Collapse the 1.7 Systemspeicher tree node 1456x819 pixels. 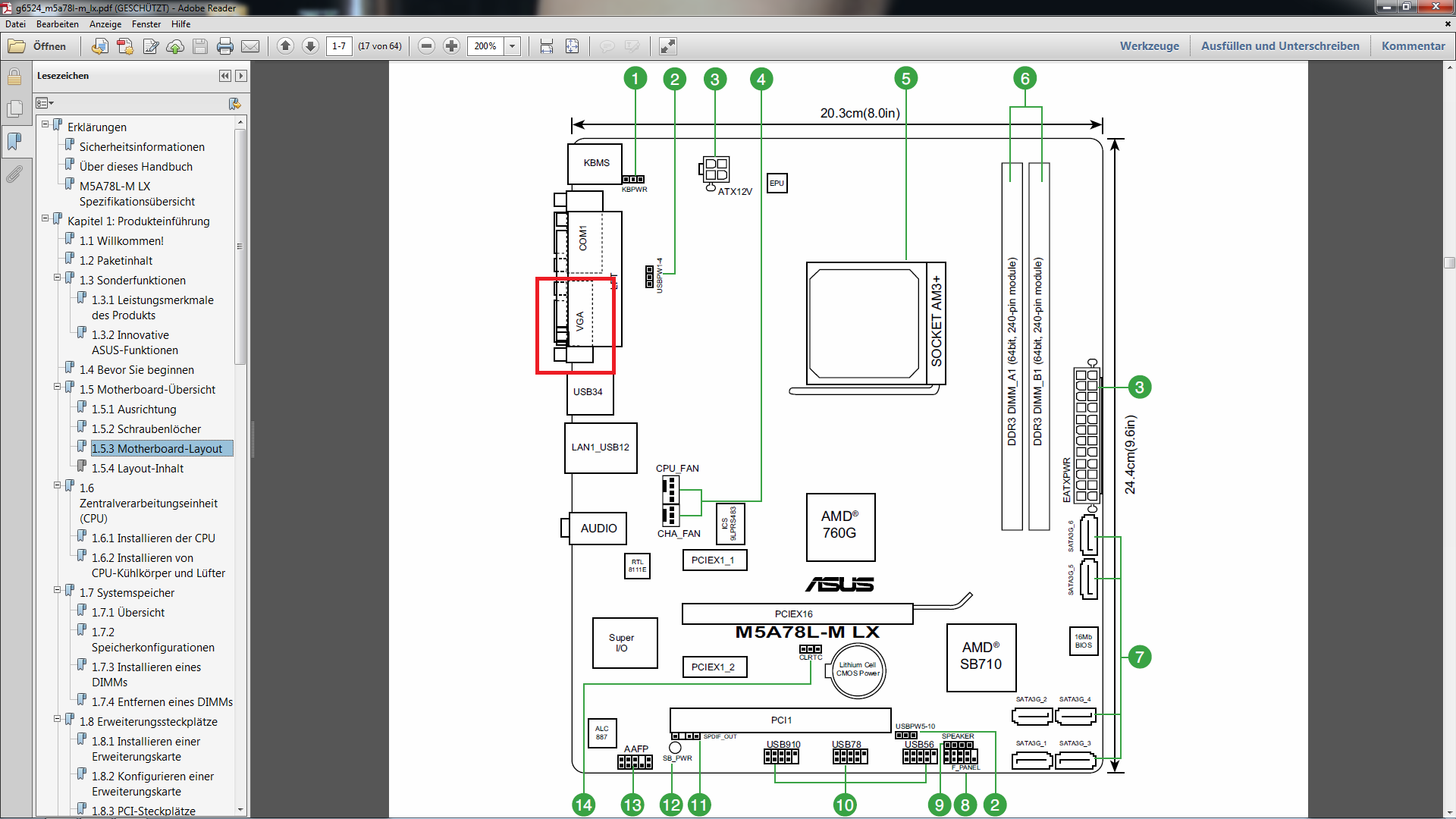pyautogui.click(x=57, y=590)
